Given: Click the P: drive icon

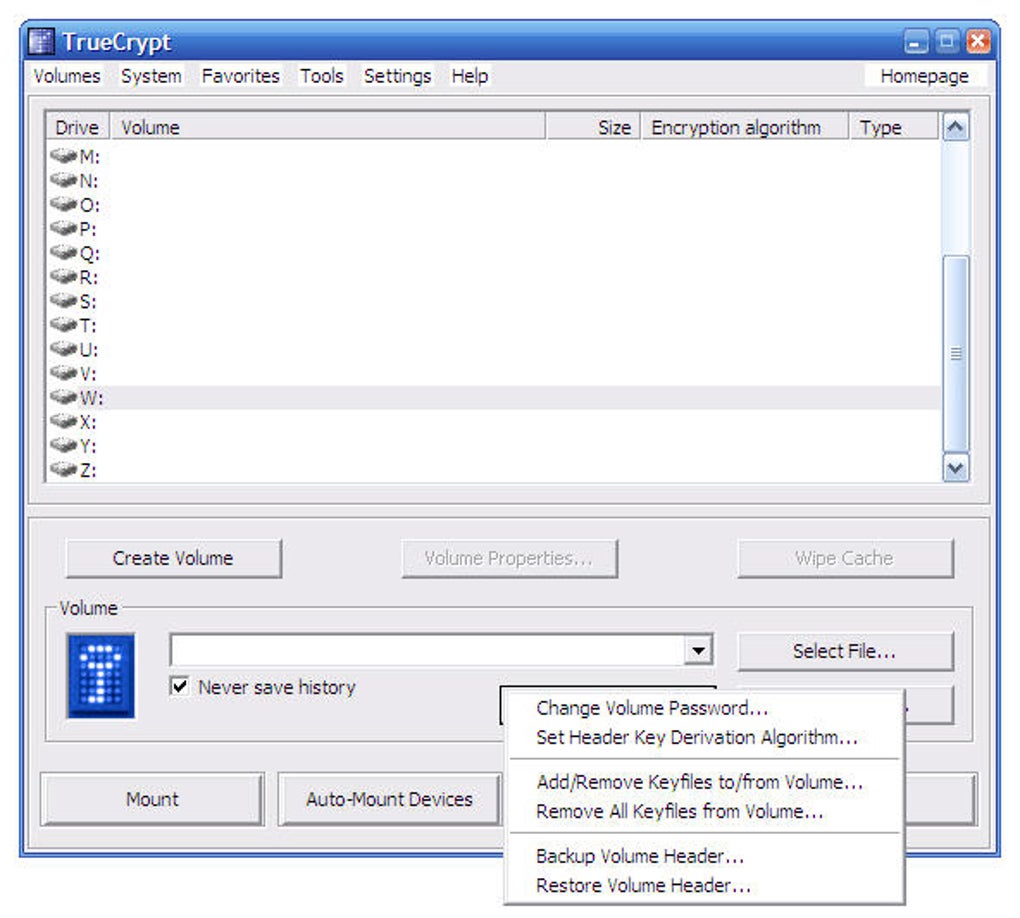Looking at the screenshot, I should coord(63,228).
